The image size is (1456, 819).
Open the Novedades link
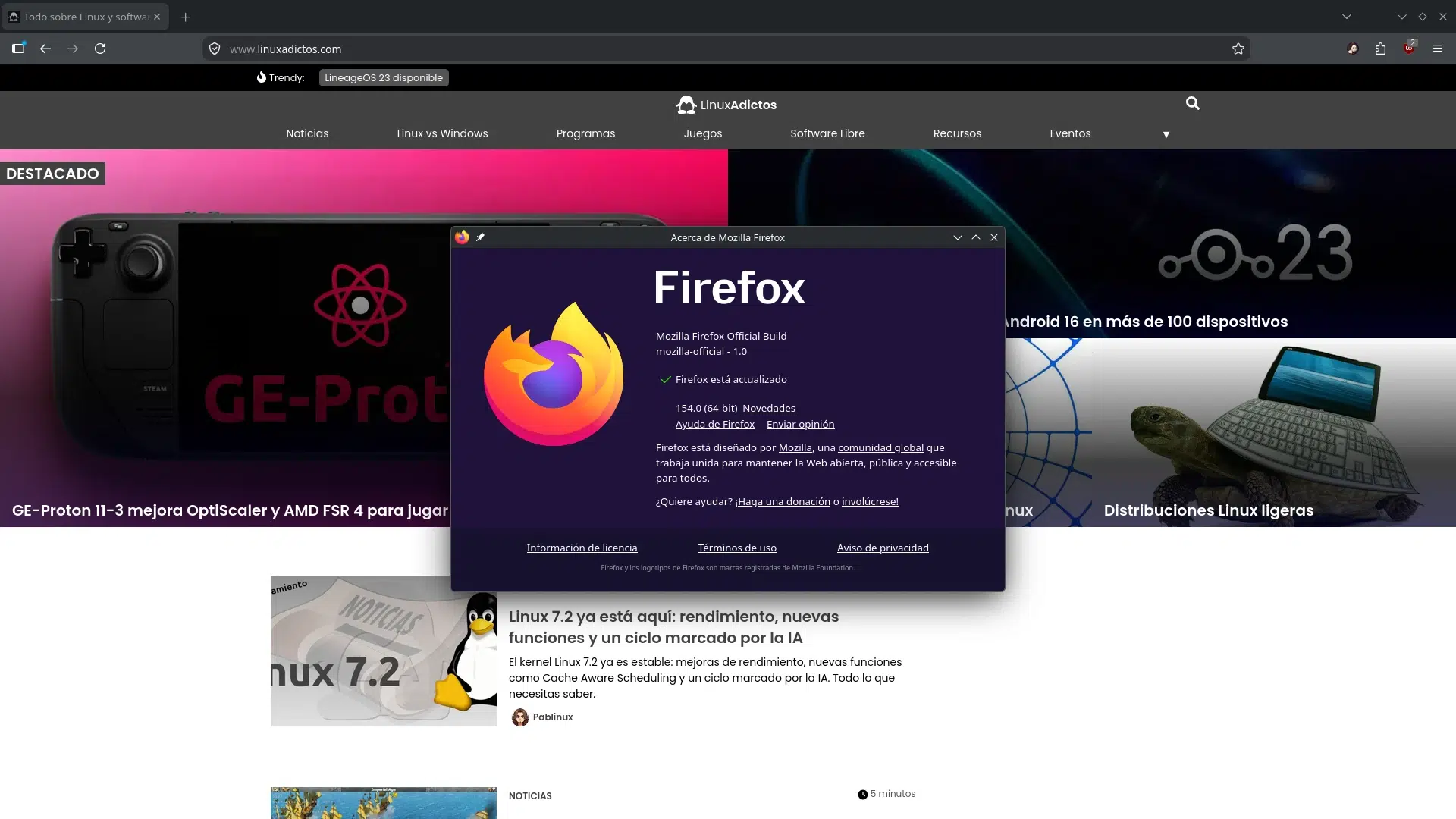769,408
